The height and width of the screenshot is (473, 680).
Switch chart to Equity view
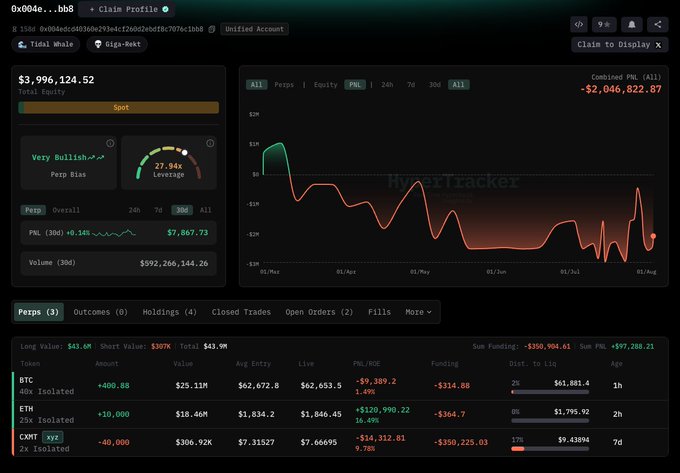[x=325, y=85]
